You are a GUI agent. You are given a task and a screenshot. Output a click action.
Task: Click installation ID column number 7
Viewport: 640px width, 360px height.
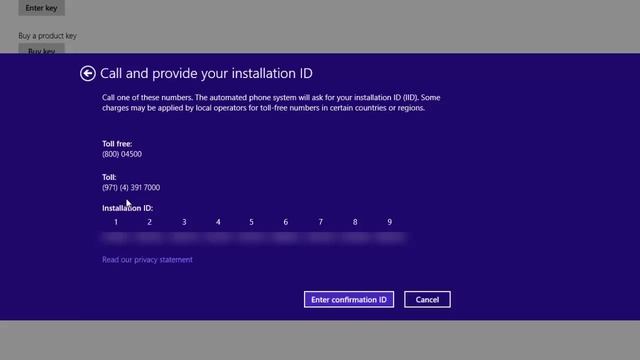(x=320, y=222)
